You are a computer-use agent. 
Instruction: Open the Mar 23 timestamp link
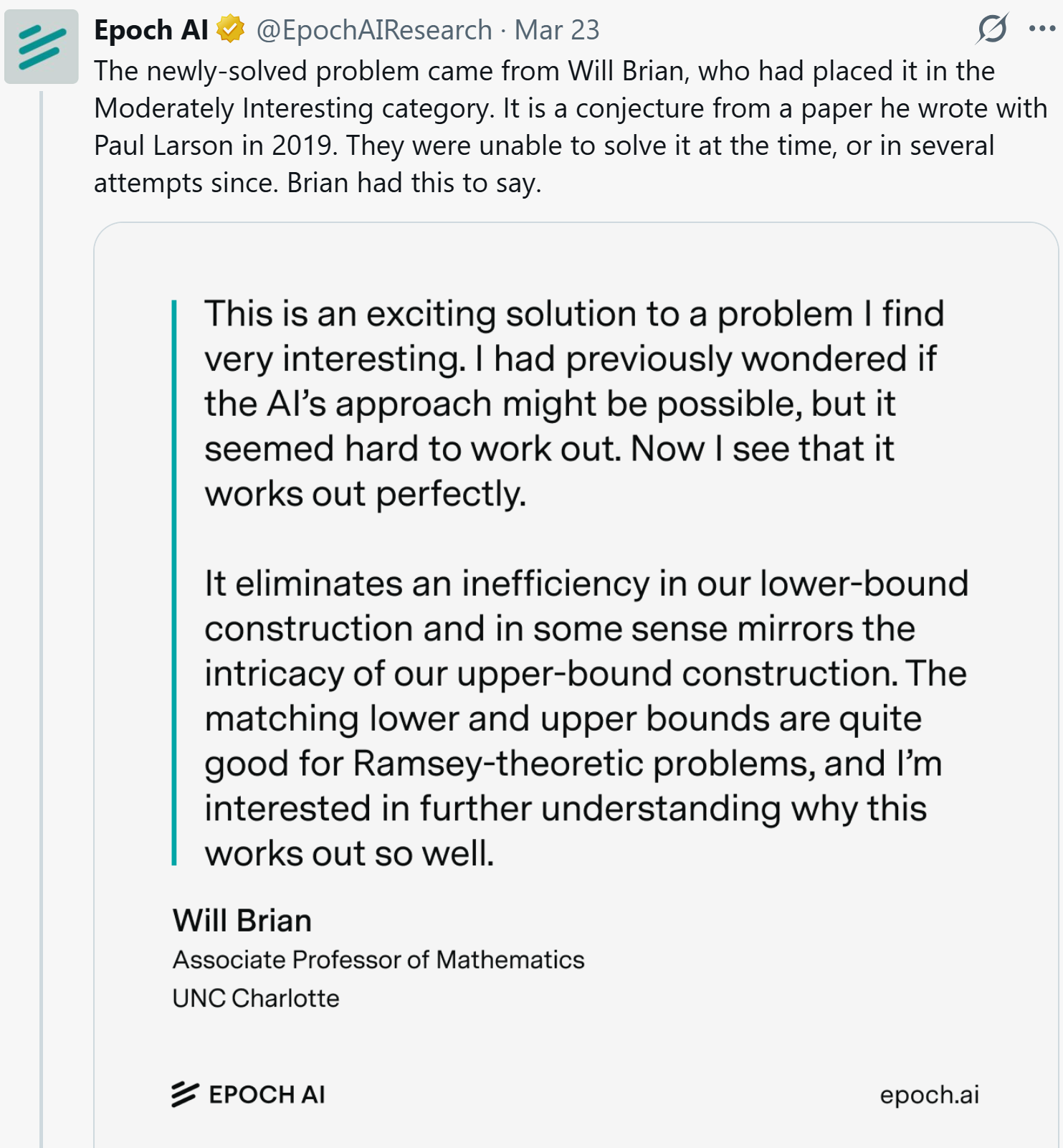tap(556, 29)
